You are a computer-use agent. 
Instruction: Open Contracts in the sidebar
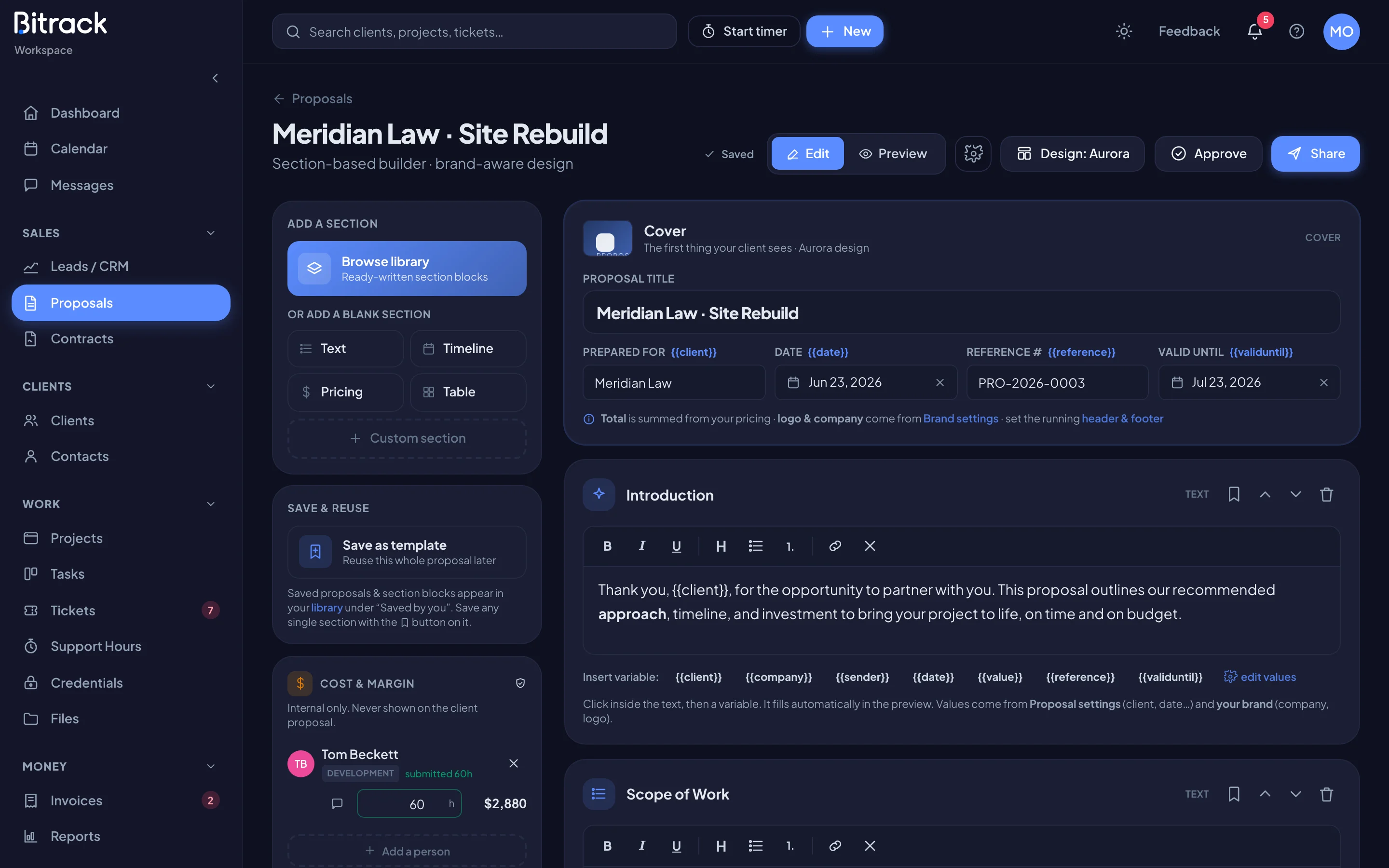point(121,339)
